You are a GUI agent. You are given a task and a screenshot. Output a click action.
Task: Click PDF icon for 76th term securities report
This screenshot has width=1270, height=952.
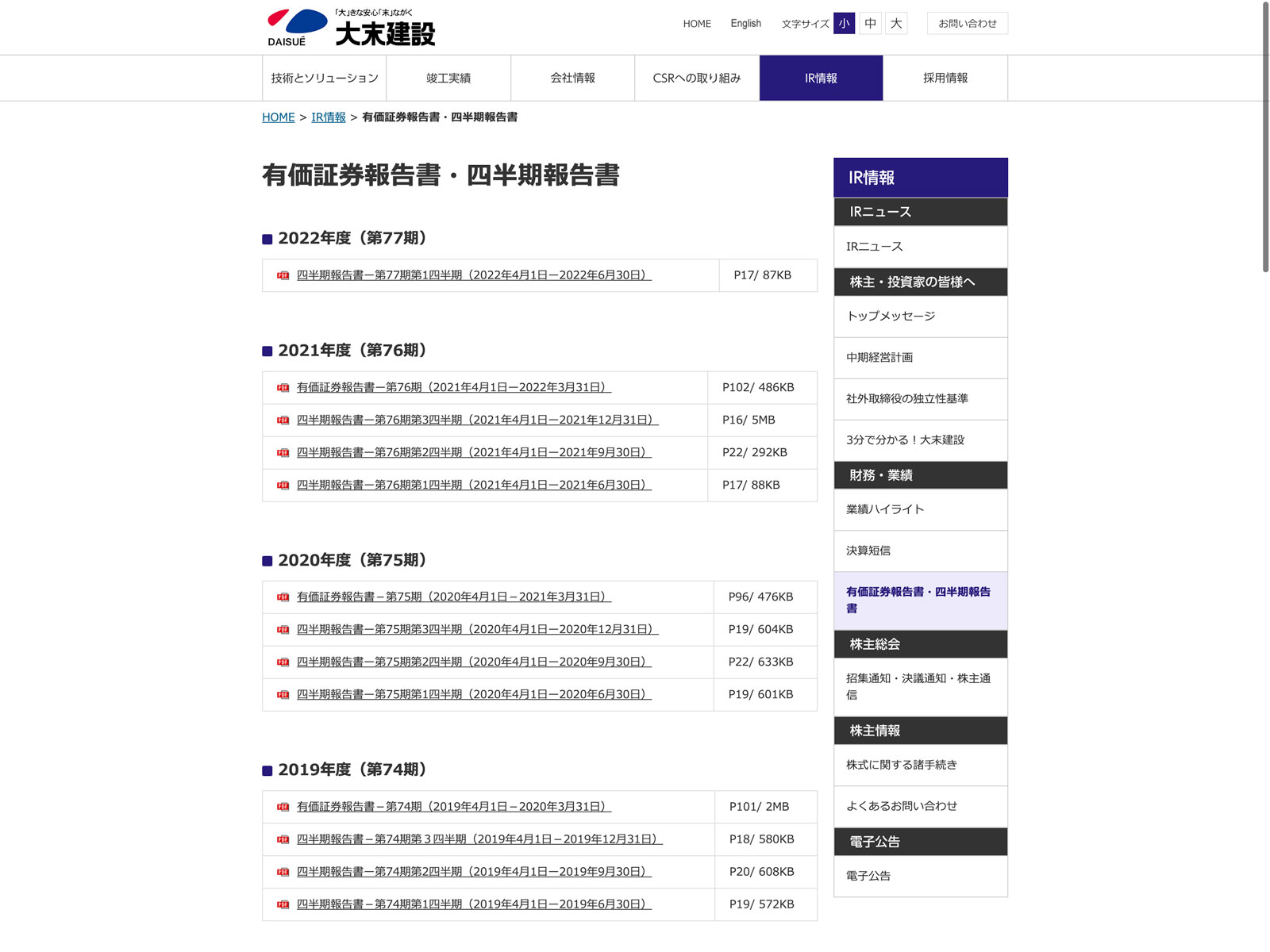point(283,388)
